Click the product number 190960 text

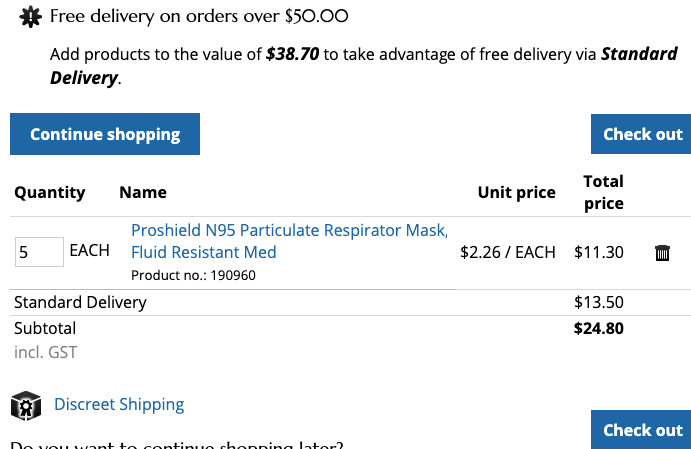point(193,275)
